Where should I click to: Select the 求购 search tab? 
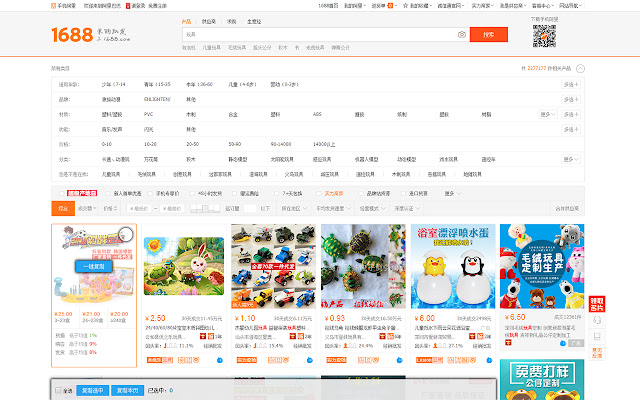[231, 22]
